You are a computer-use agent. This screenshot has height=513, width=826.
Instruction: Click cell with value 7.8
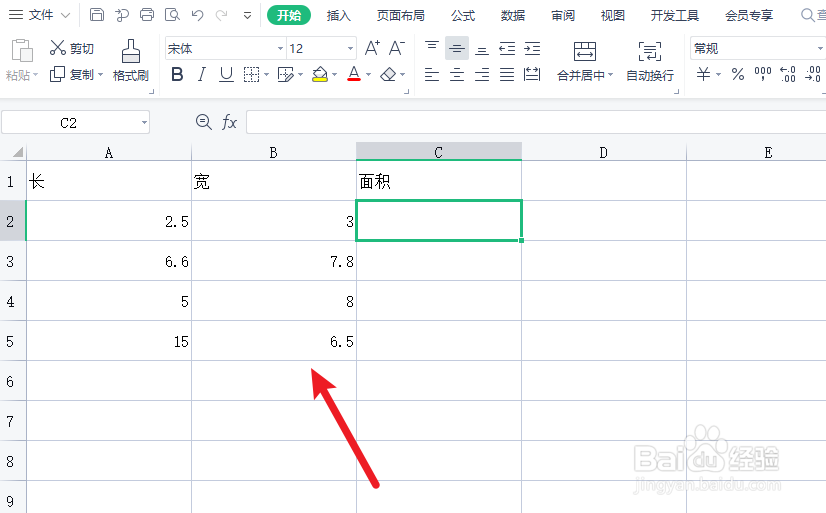pyautogui.click(x=274, y=261)
